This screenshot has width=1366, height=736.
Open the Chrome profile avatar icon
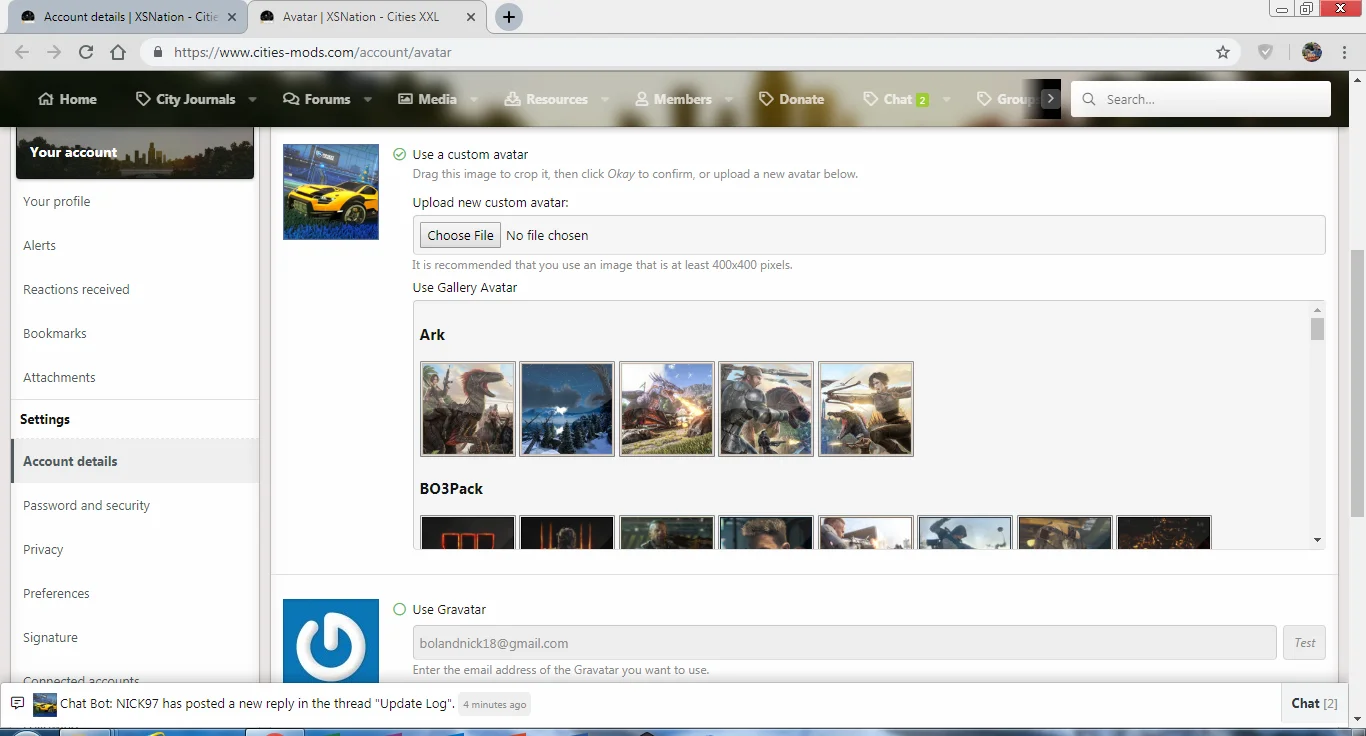[1312, 52]
